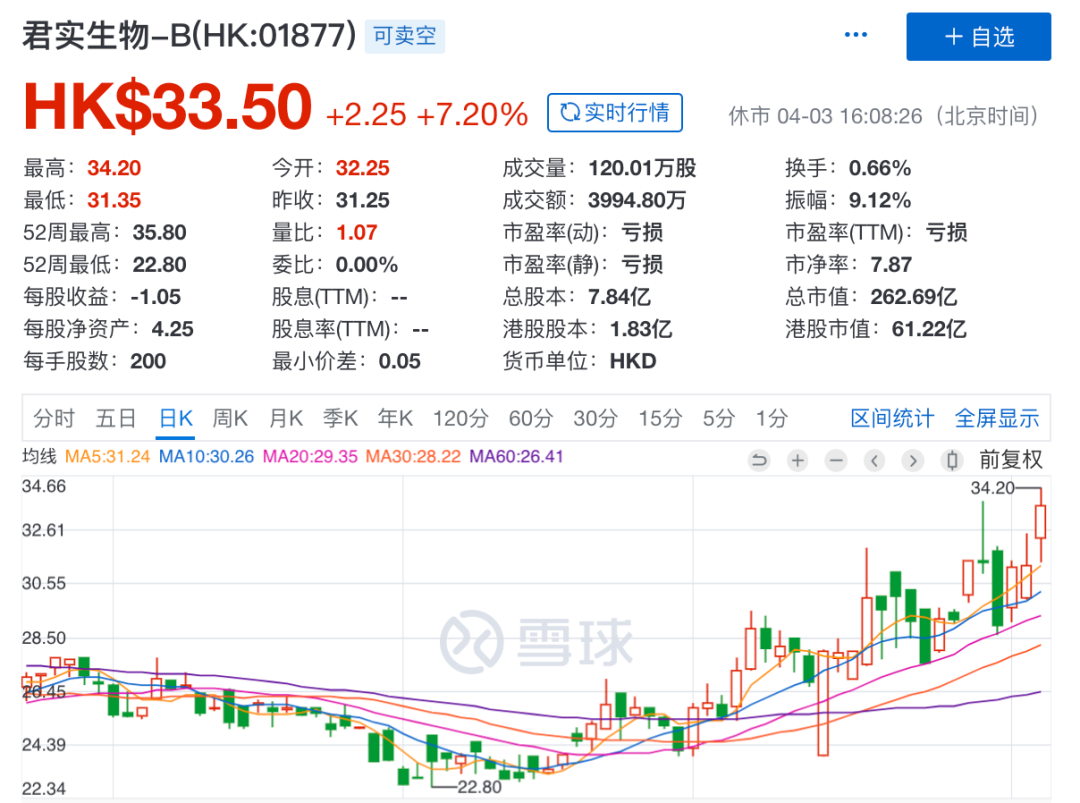Click the 最低 value 31.35

[114, 200]
